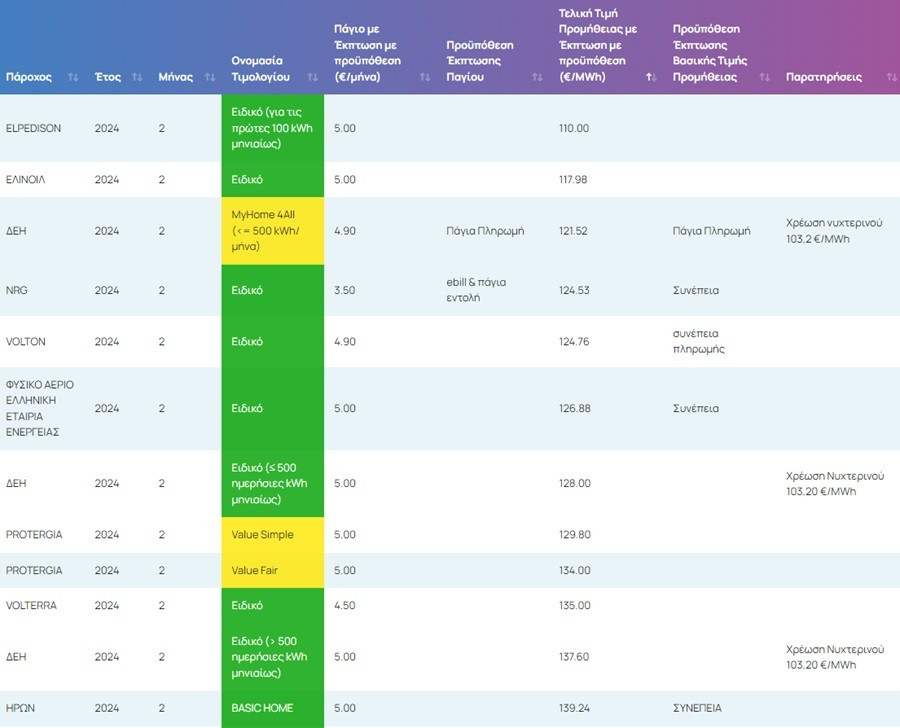
Task: Select the yellow MyHome 4All tariff cell
Action: click(273, 231)
